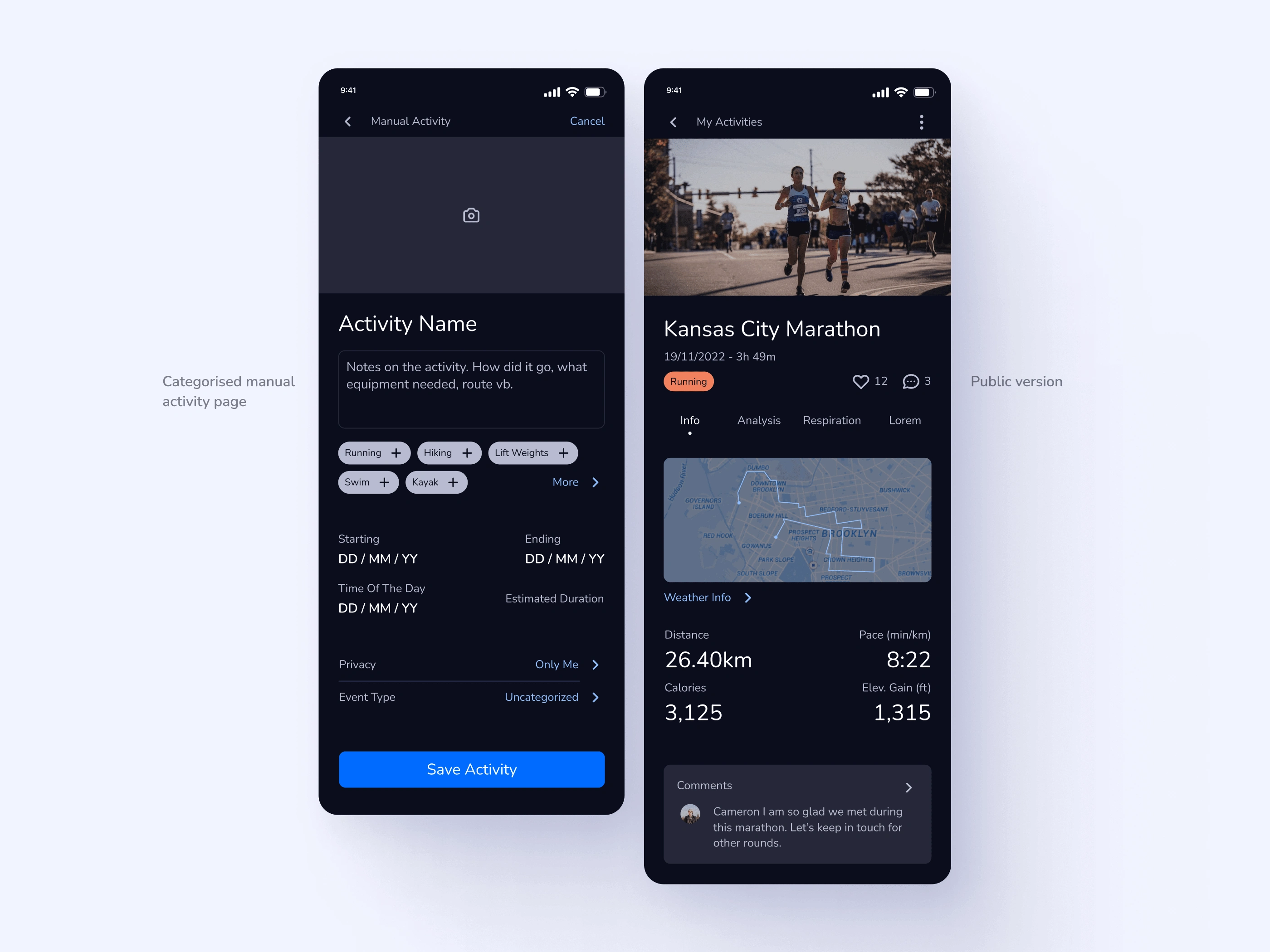Tap the Cancel button on Manual Activity
Screen dimensions: 1270x952
pos(587,122)
